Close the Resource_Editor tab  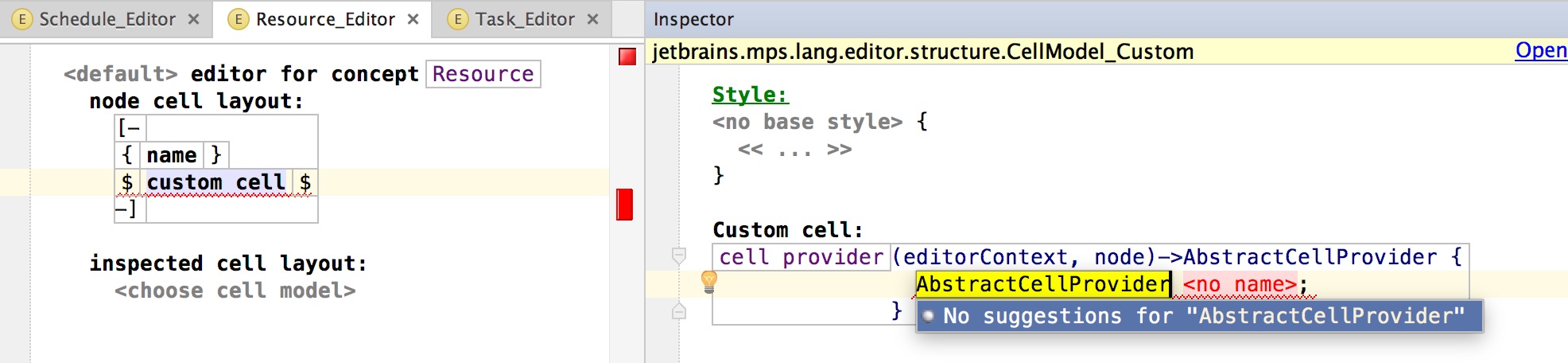tap(413, 19)
